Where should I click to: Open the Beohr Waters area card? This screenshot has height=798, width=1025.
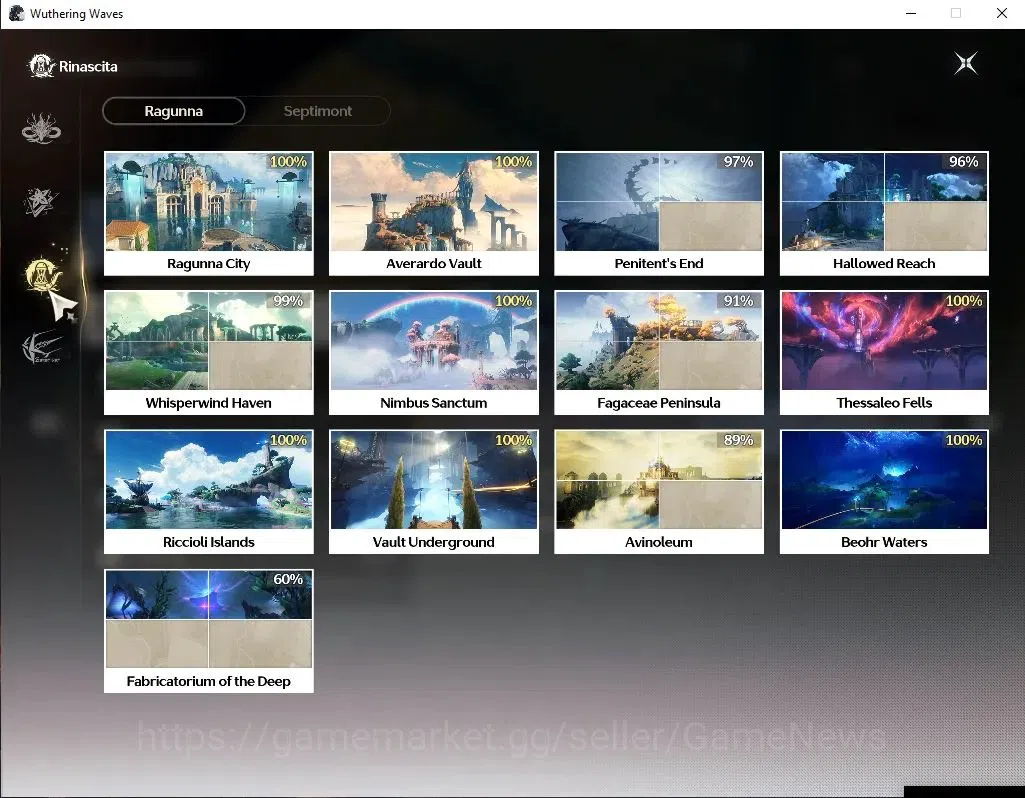pos(884,492)
